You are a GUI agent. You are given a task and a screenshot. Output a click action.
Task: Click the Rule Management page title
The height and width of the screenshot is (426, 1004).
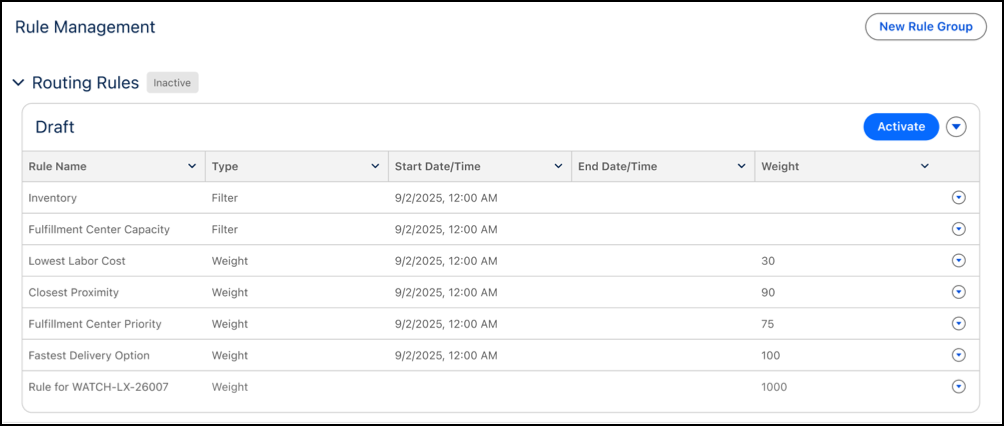[x=85, y=27]
